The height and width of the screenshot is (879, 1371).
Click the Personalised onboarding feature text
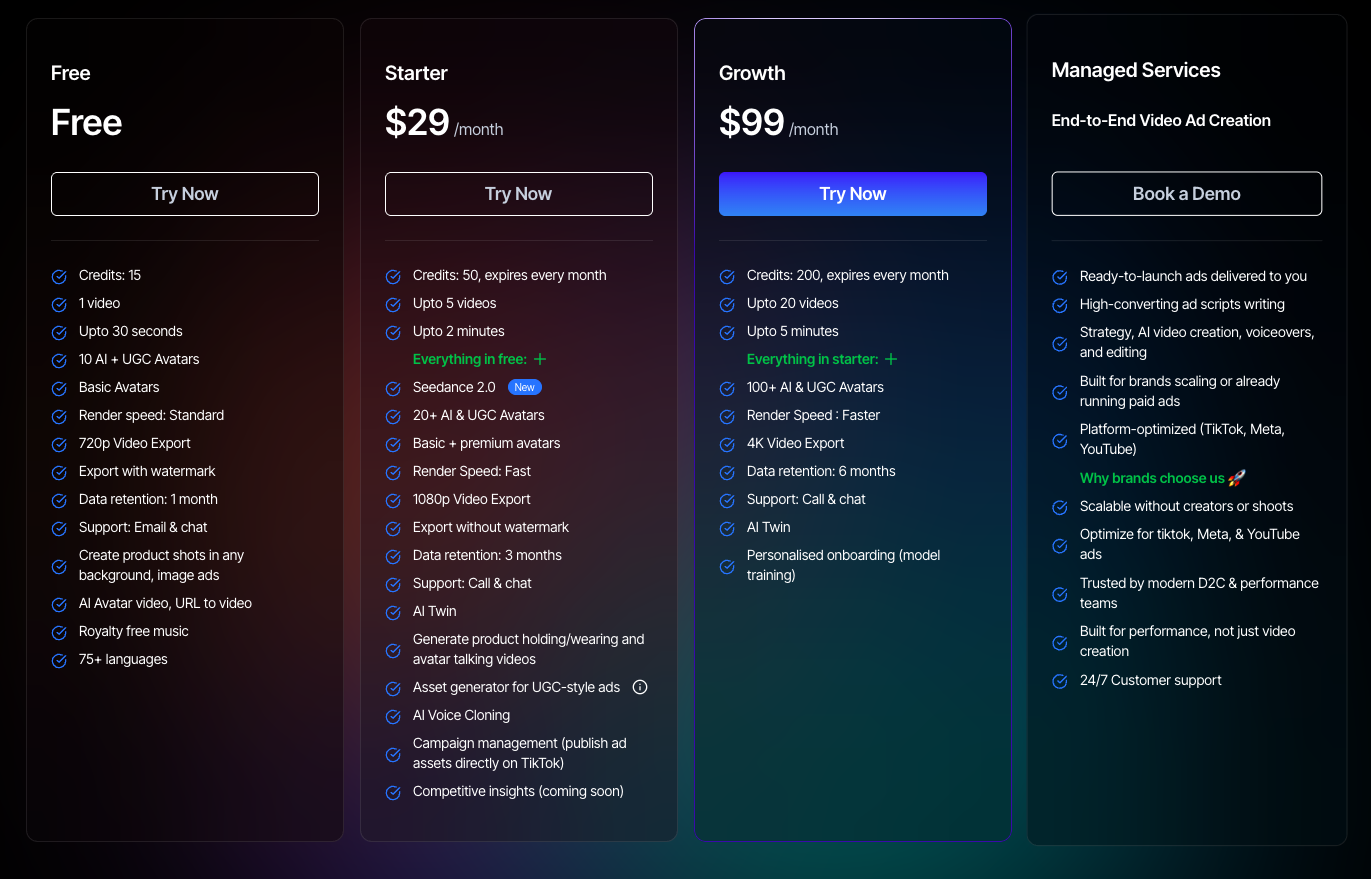coord(843,565)
